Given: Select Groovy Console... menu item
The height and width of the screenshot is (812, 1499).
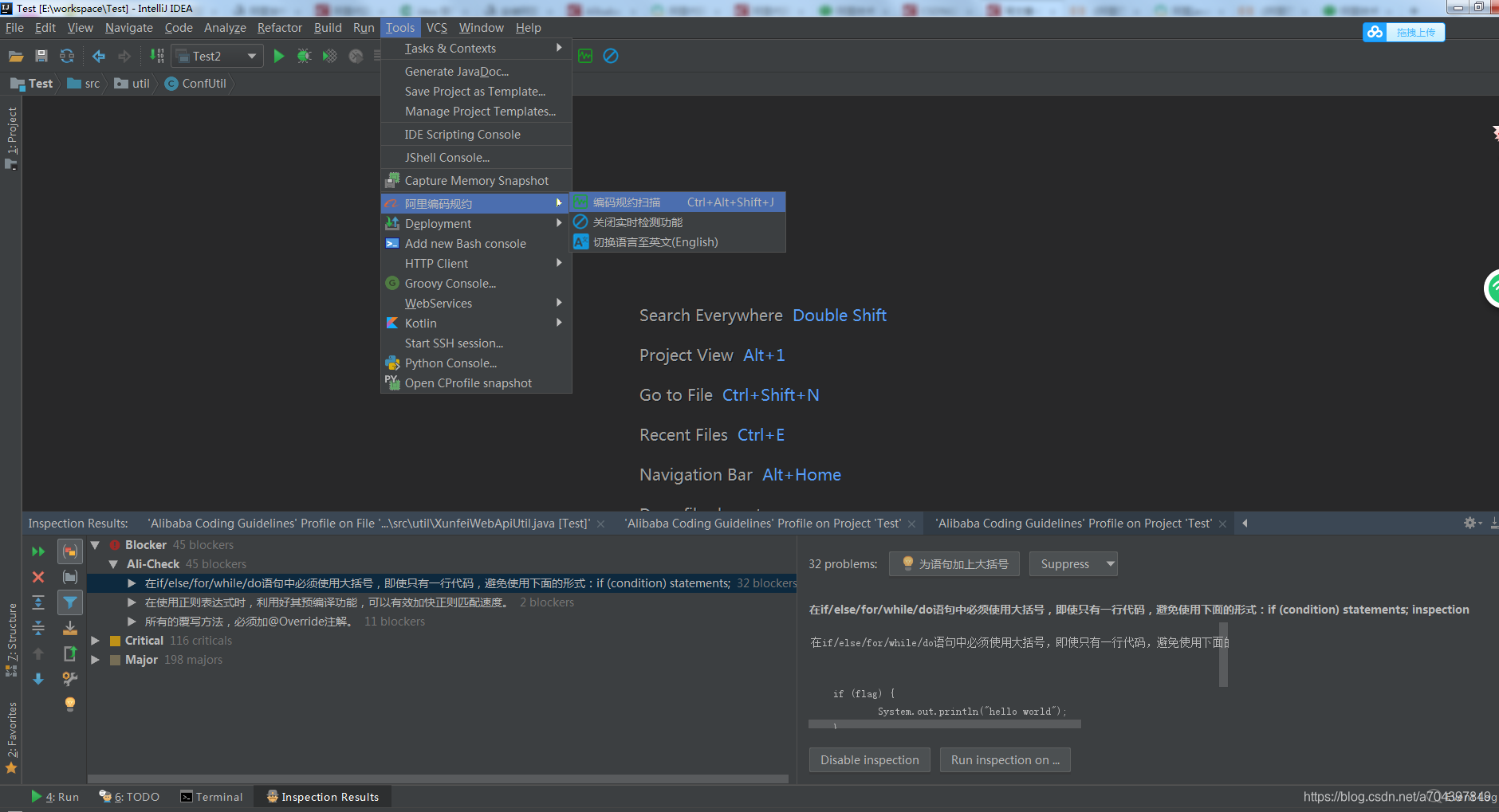Looking at the screenshot, I should pyautogui.click(x=476, y=284).
